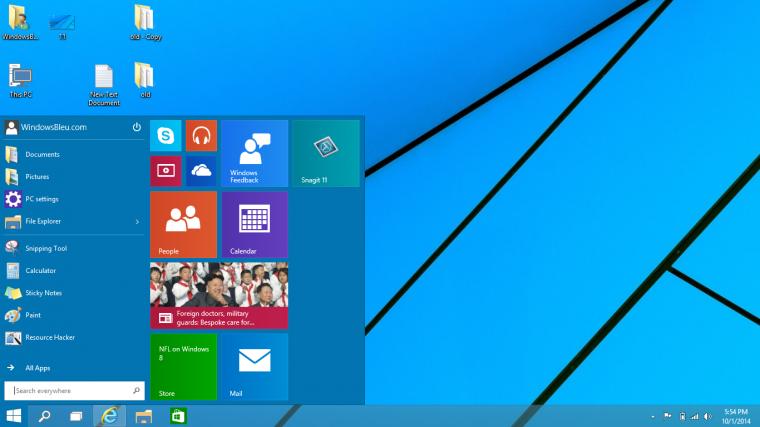This screenshot has height=427, width=760.
Task: Open the OneDrive cloud tile
Action: 201,171
